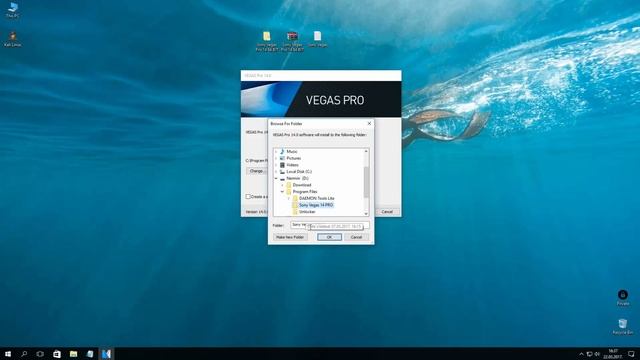Select the Sony Vegas text file icon
Screen dimensions: 640x360
tap(318, 39)
